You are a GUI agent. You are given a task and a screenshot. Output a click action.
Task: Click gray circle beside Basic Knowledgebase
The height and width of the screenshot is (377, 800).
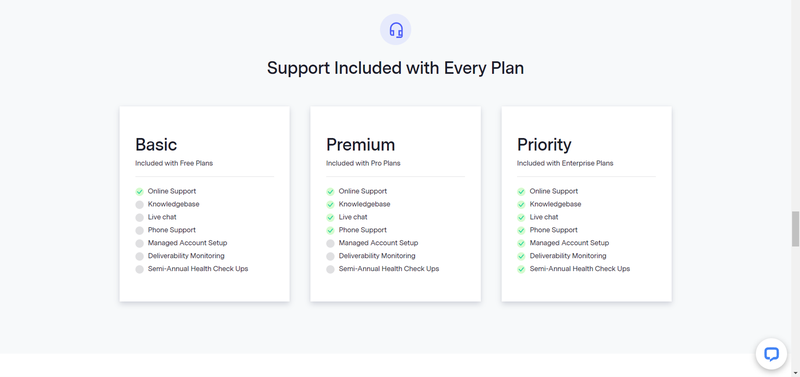point(139,205)
